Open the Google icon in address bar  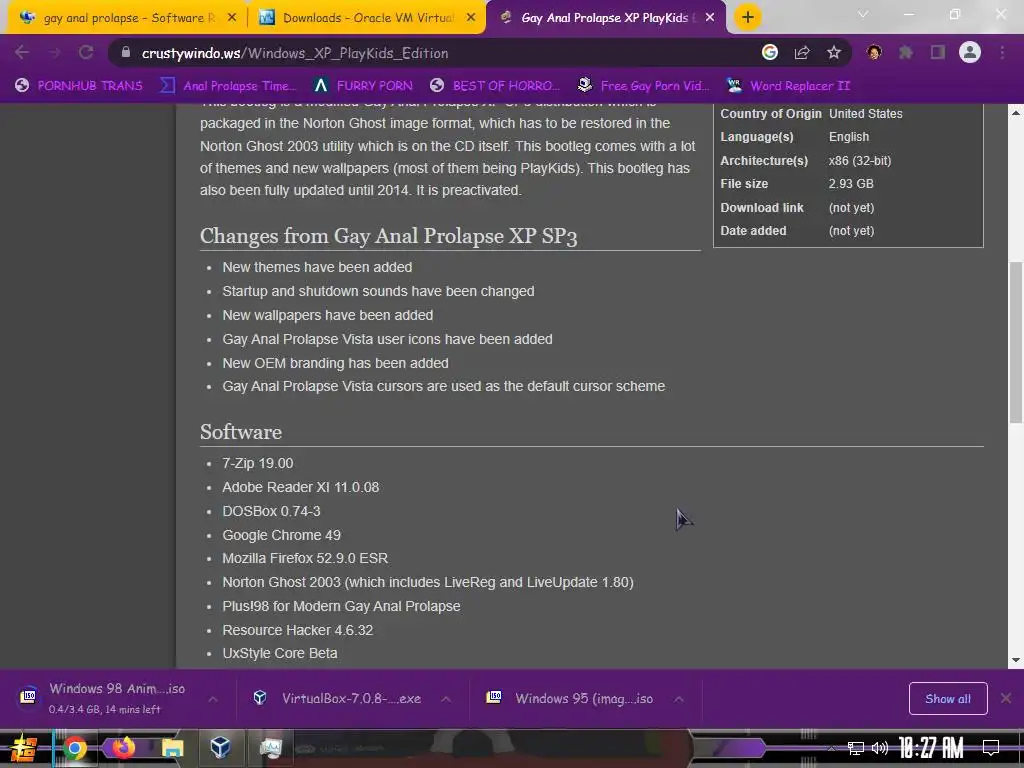pos(770,53)
